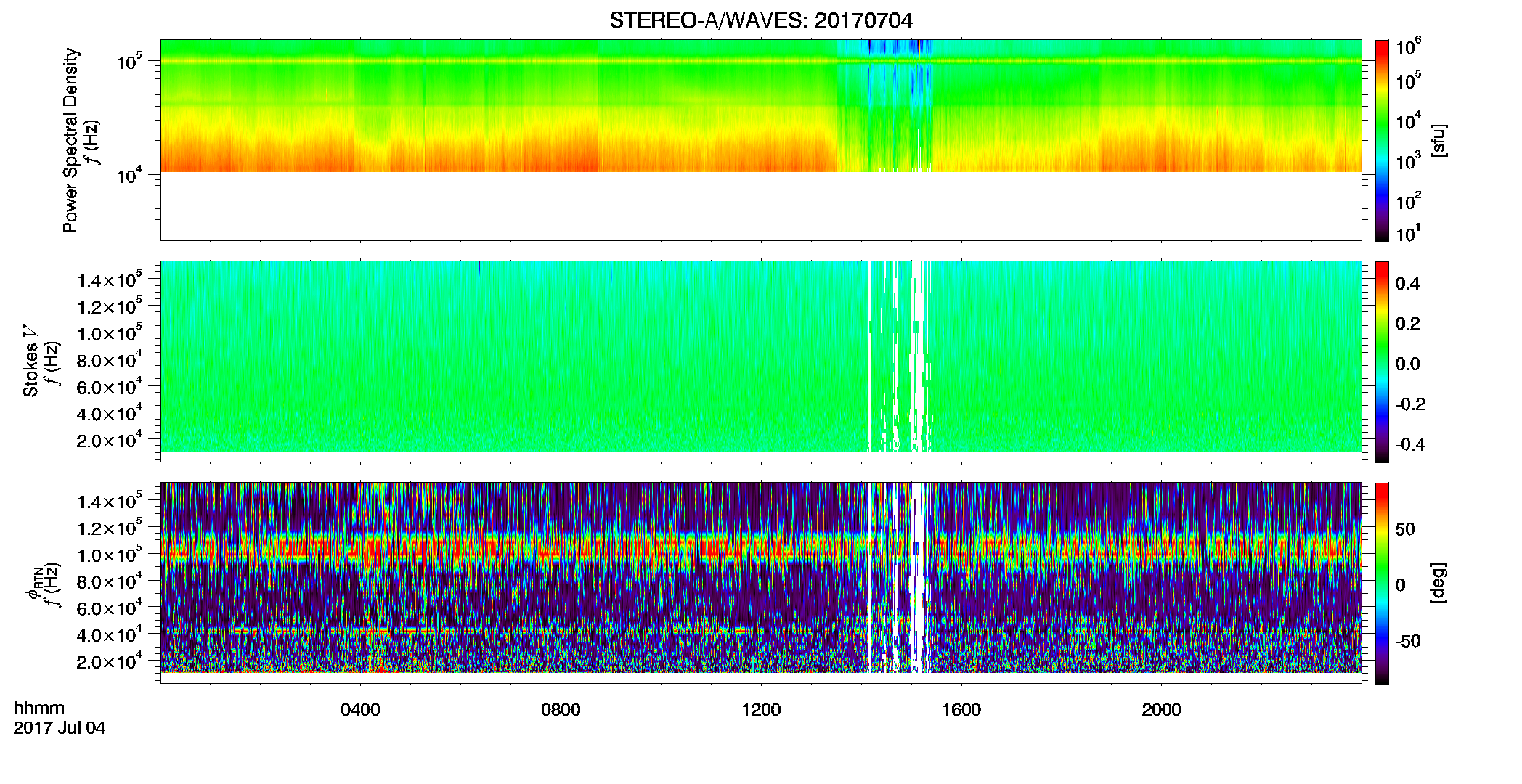Click the [deg] unit label on bottom colorbar
Screen dimensions: 1522x784
1438,583
